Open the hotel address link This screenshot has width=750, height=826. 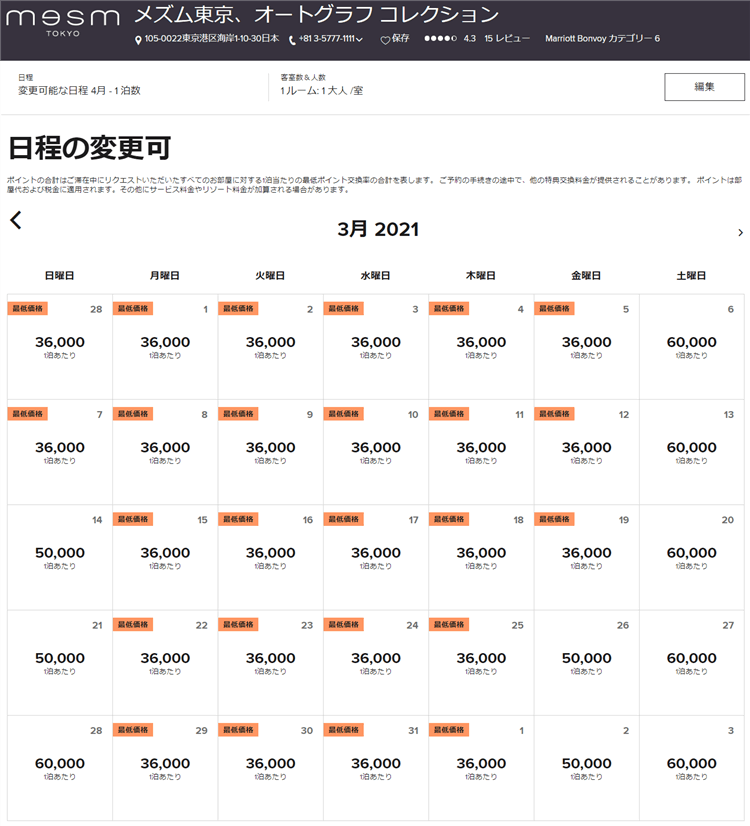click(x=211, y=39)
